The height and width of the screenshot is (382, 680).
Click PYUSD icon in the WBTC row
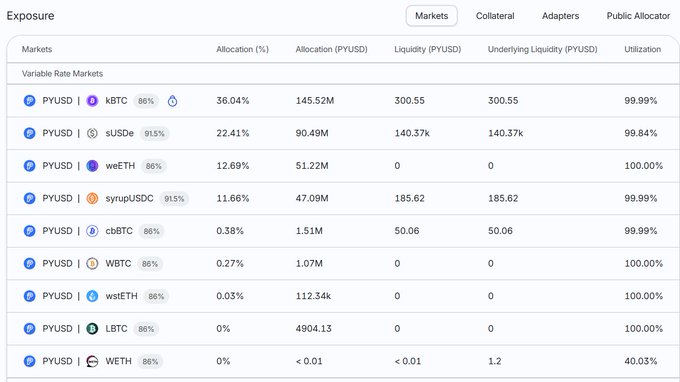point(29,264)
